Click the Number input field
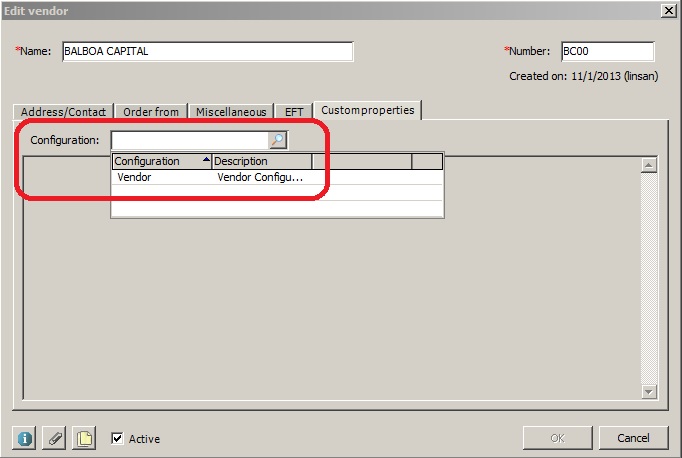Screen dimensions: 682x458 pos(608,51)
